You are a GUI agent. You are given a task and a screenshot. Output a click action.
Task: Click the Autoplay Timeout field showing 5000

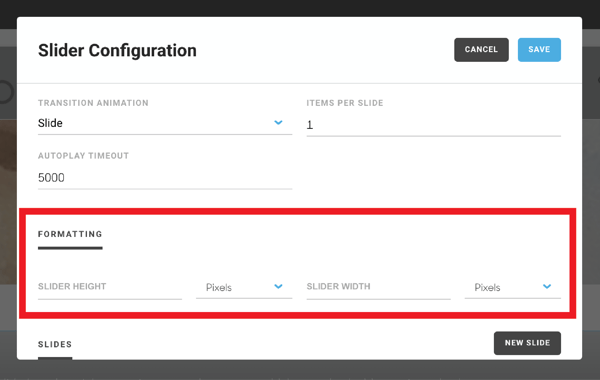[165, 178]
